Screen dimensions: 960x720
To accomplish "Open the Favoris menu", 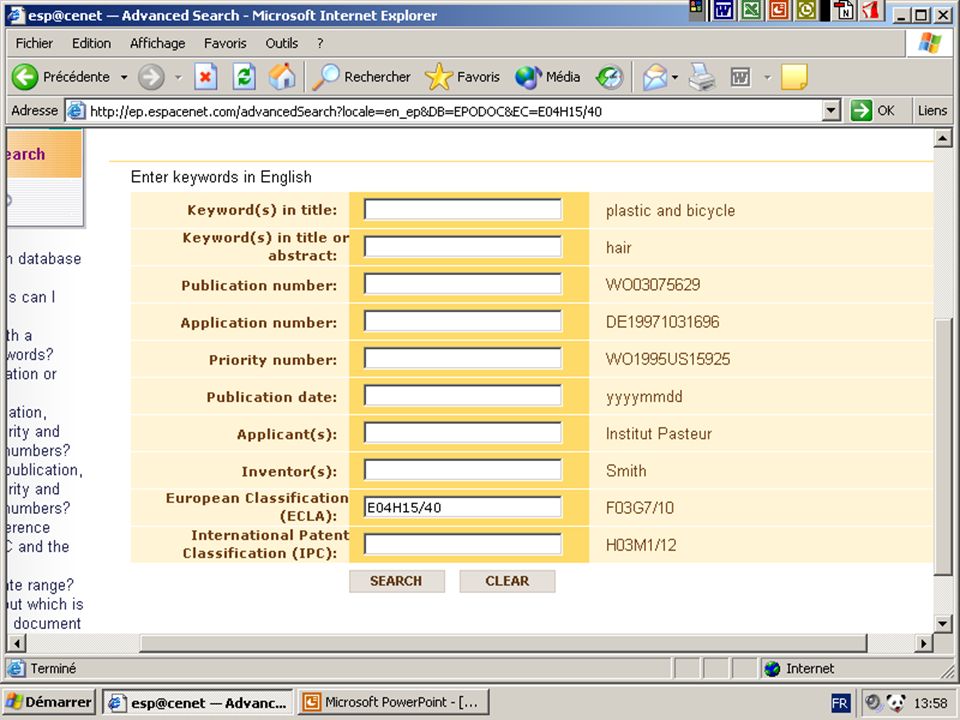I will [x=225, y=43].
